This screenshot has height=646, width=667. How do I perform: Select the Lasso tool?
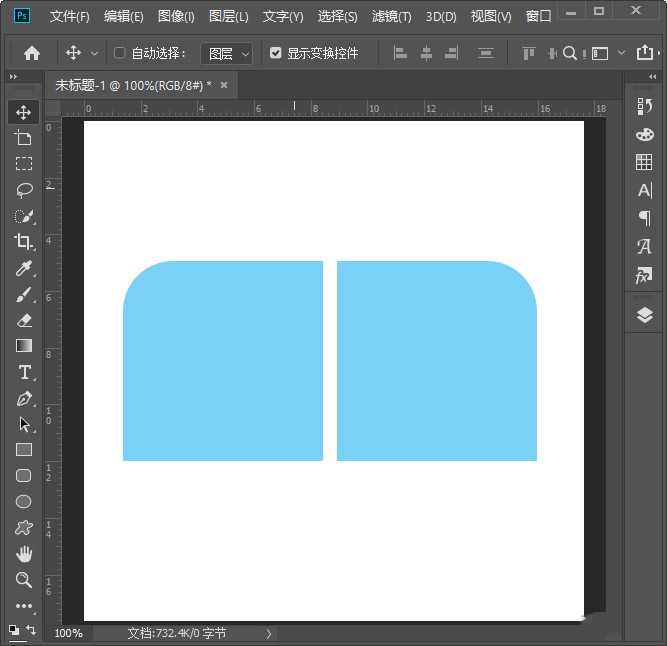pos(24,190)
